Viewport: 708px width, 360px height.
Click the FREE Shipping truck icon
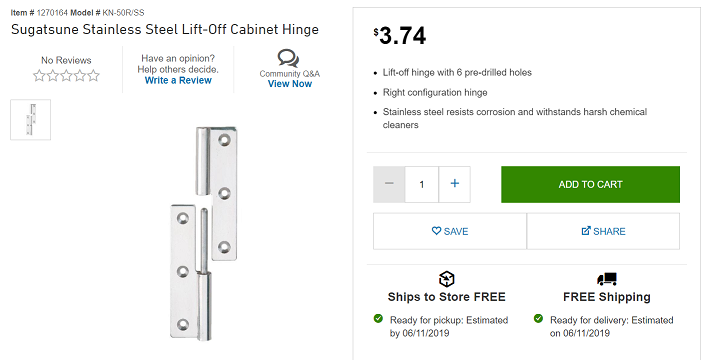coord(607,279)
